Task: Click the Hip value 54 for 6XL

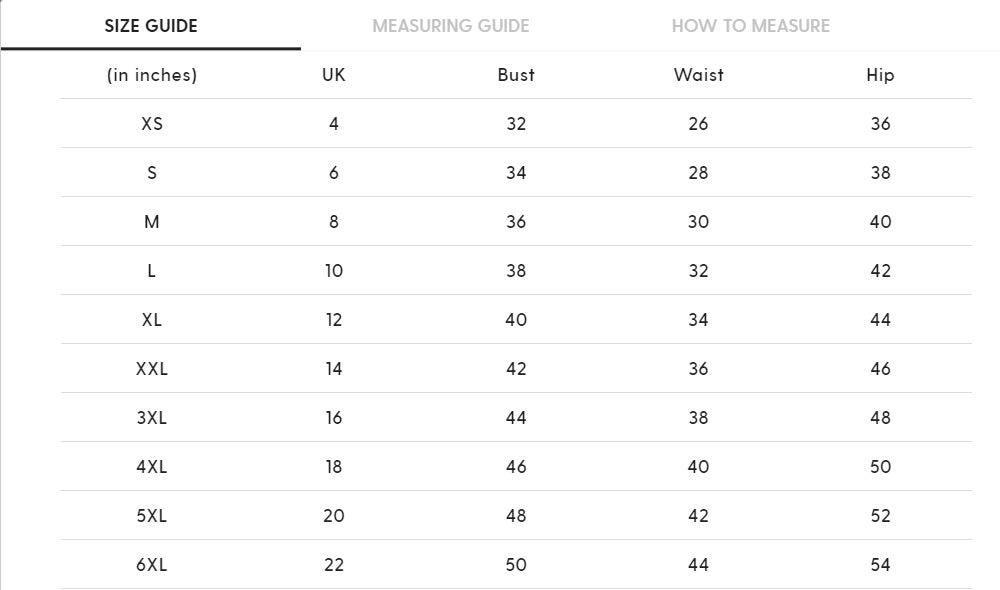Action: (x=880, y=565)
